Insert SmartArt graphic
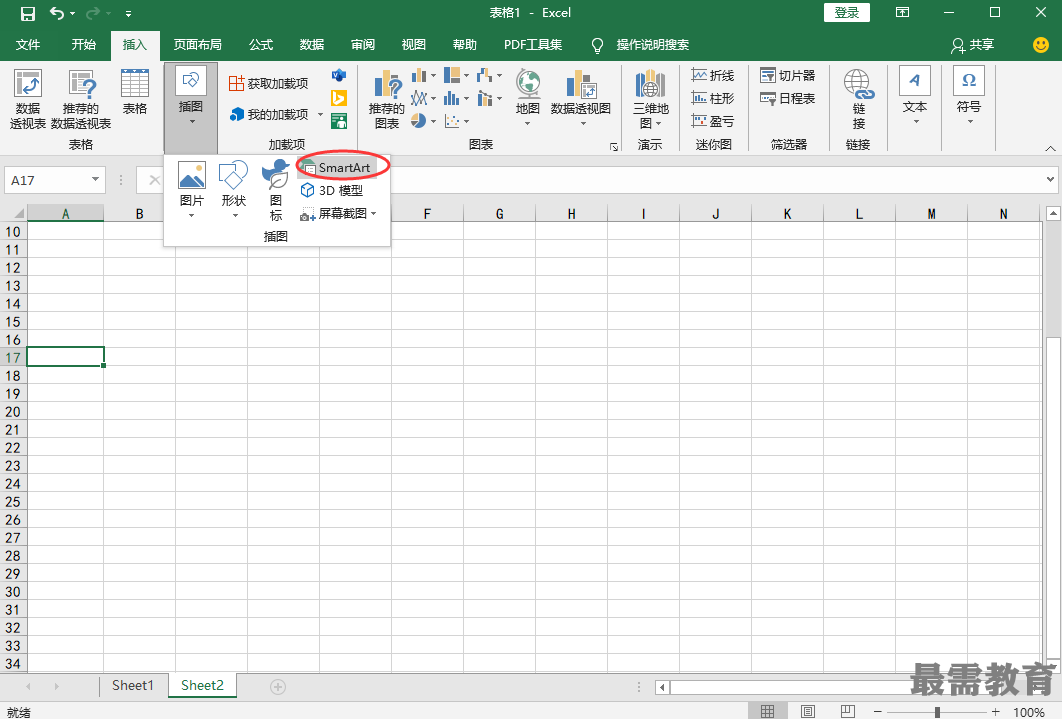Image resolution: width=1062 pixels, height=719 pixels. coord(337,167)
